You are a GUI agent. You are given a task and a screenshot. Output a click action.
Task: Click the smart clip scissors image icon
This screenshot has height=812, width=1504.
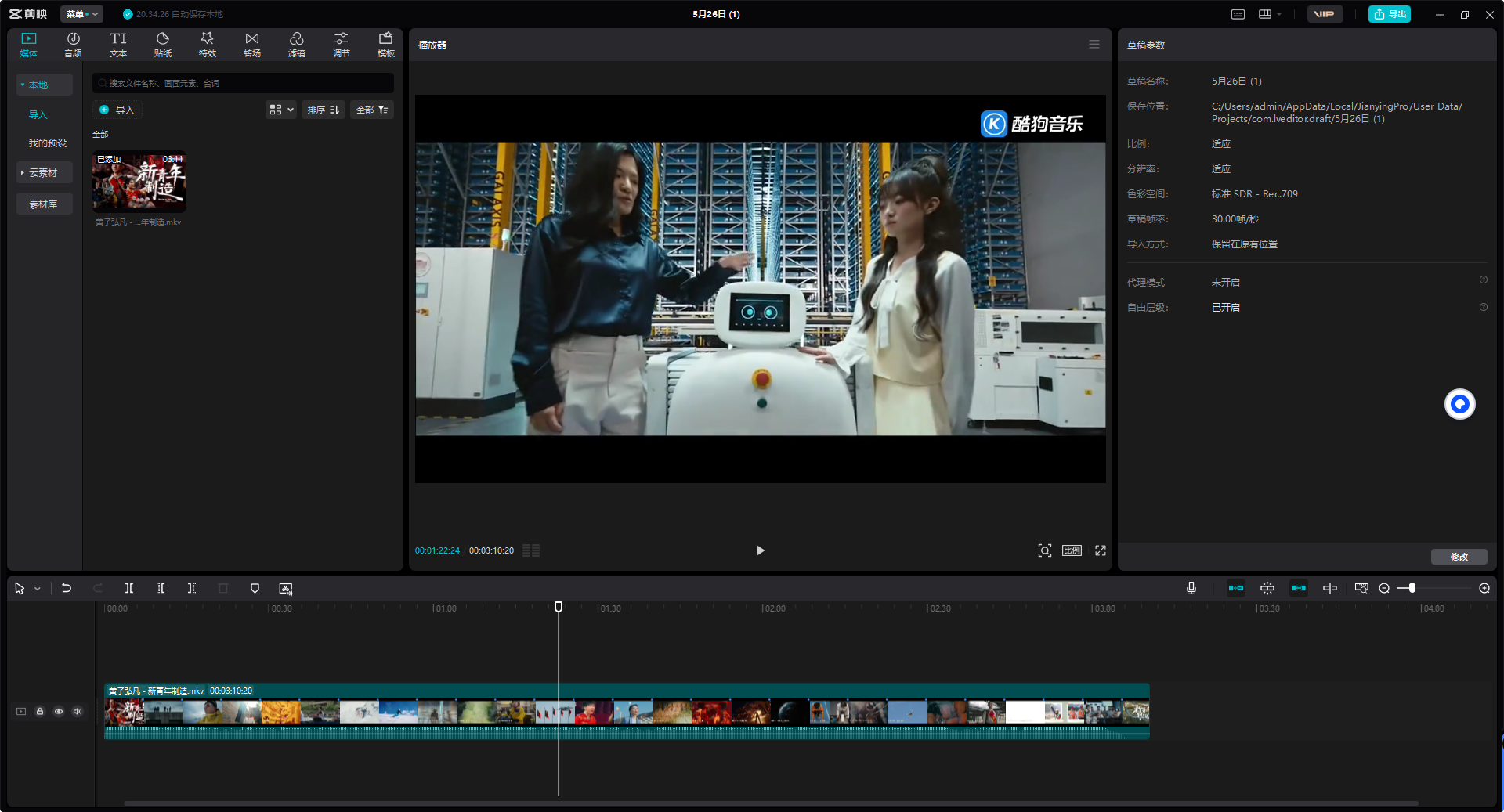286,588
